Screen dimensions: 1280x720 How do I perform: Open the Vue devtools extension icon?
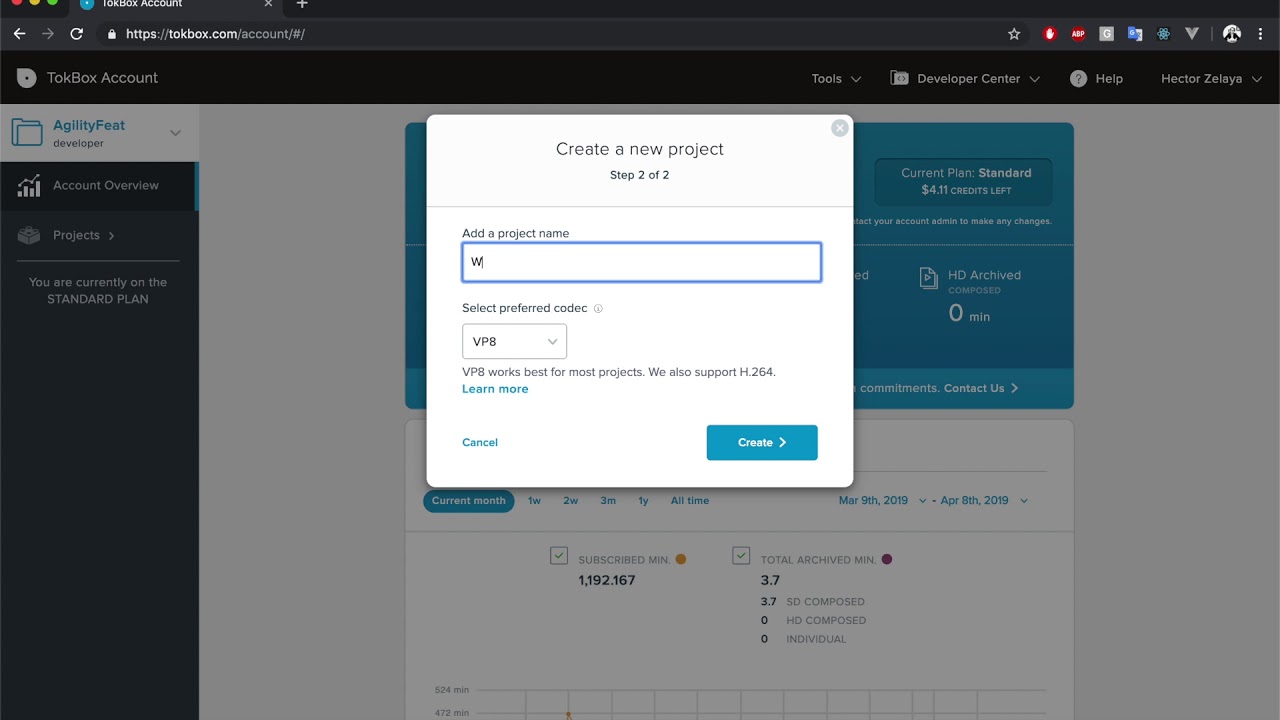pyautogui.click(x=1191, y=34)
